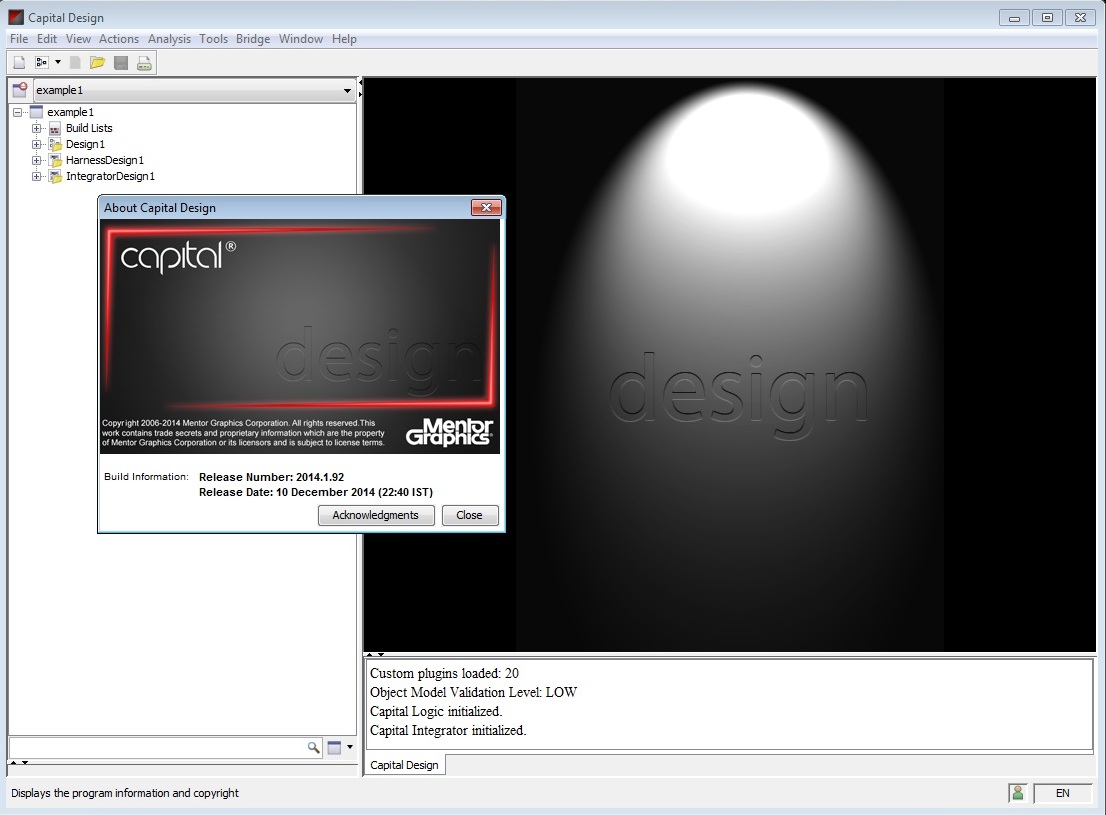Open the Help menu
The width and height of the screenshot is (1106, 815).
click(344, 39)
